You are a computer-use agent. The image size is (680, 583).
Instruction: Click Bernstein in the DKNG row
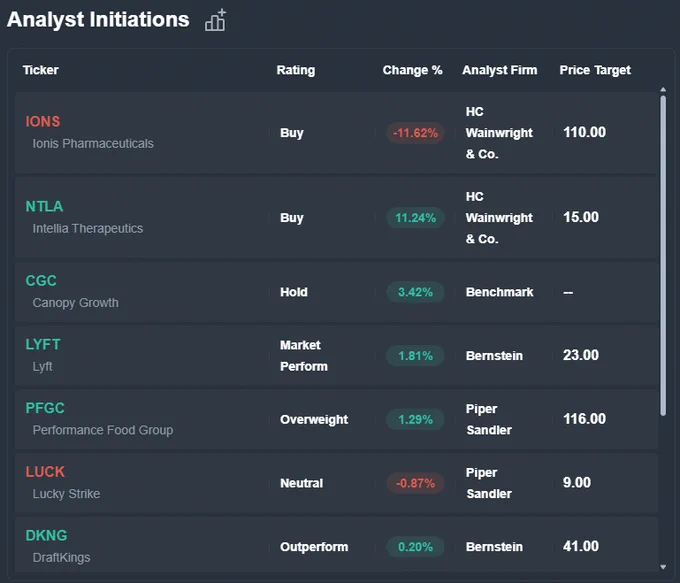(x=494, y=547)
